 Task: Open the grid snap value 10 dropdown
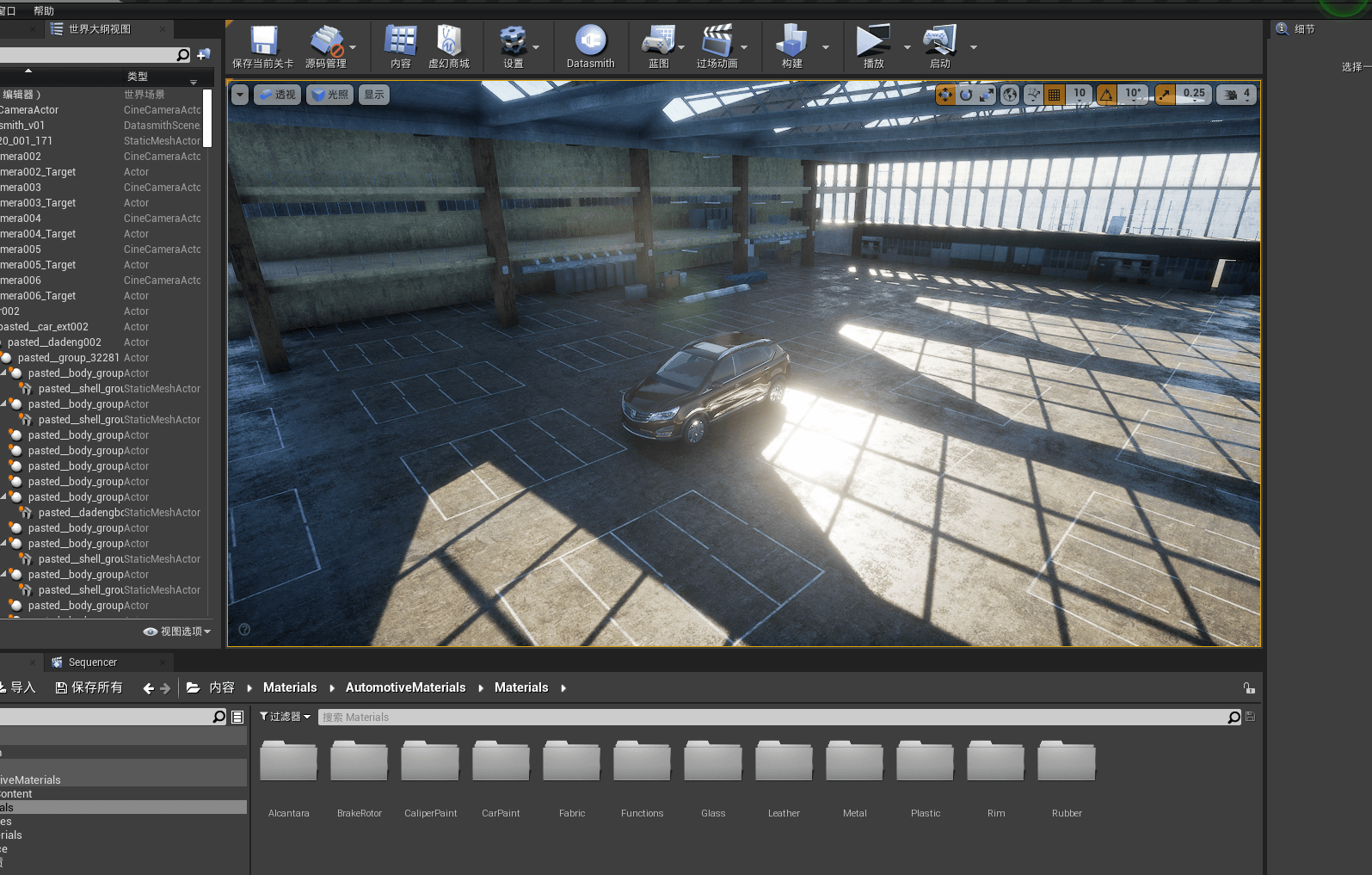coord(1079,95)
